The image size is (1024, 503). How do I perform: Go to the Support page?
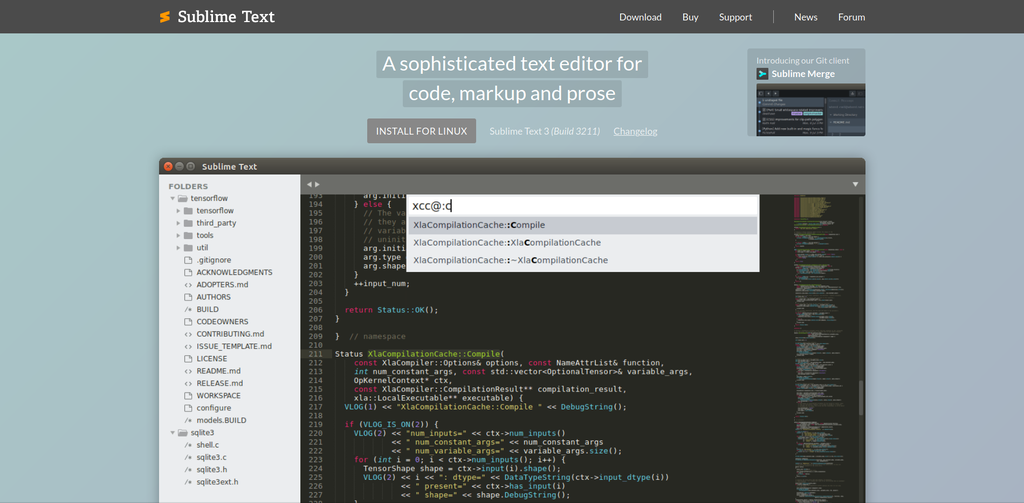(735, 17)
